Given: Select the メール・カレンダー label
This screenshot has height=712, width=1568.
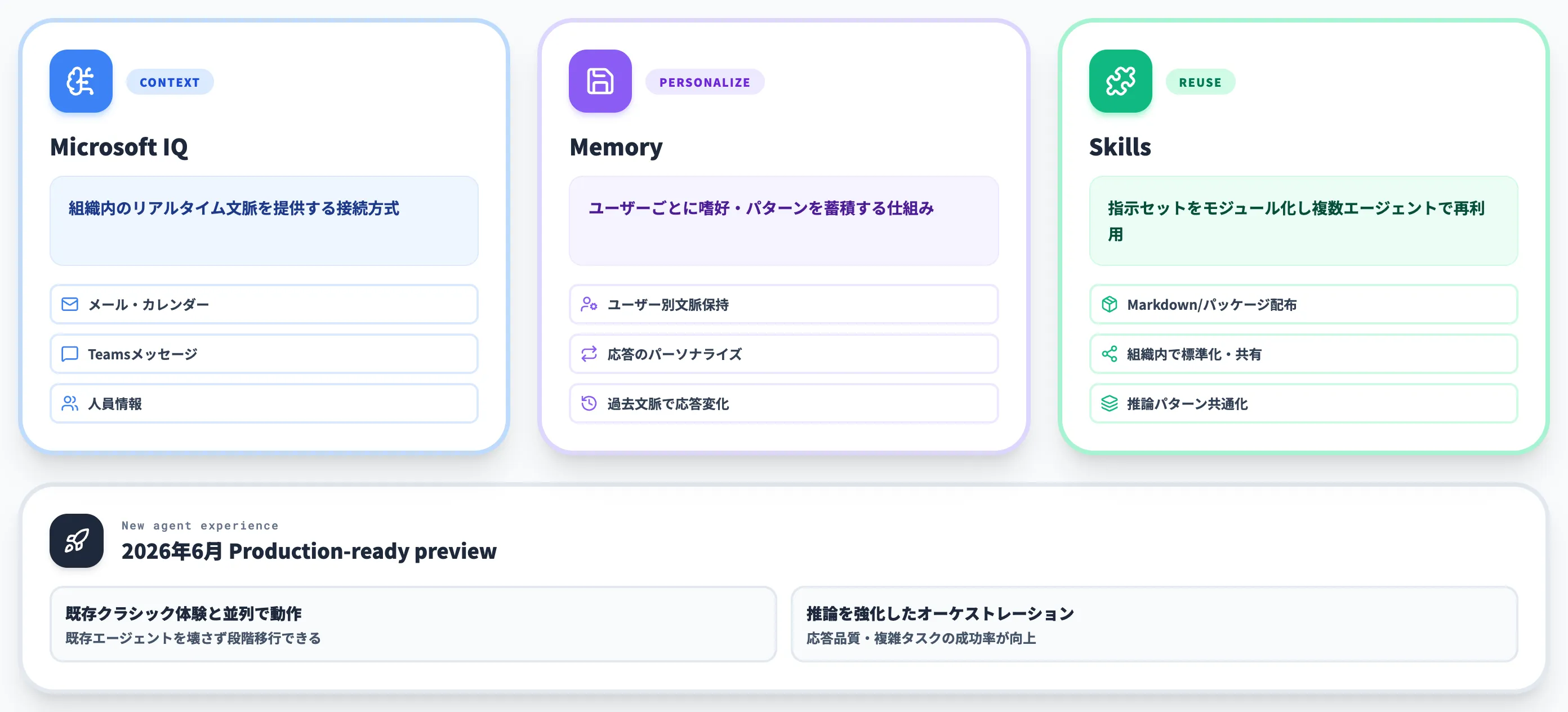Looking at the screenshot, I should (x=149, y=304).
